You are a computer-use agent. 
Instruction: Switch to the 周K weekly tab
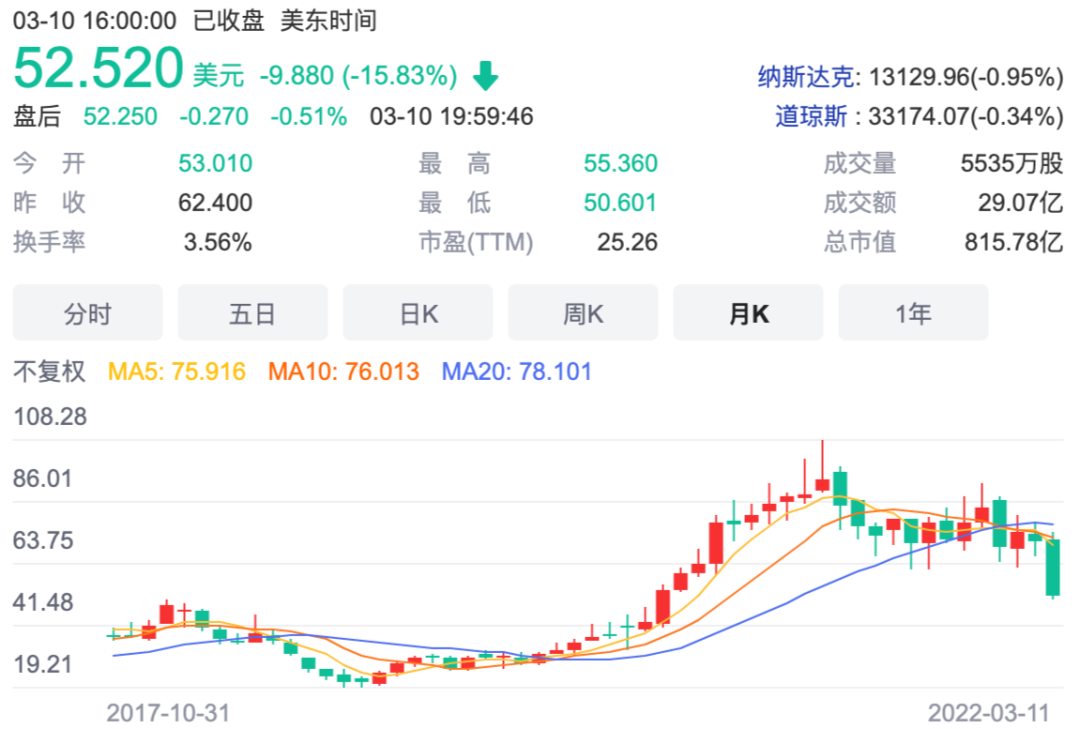pos(583,313)
